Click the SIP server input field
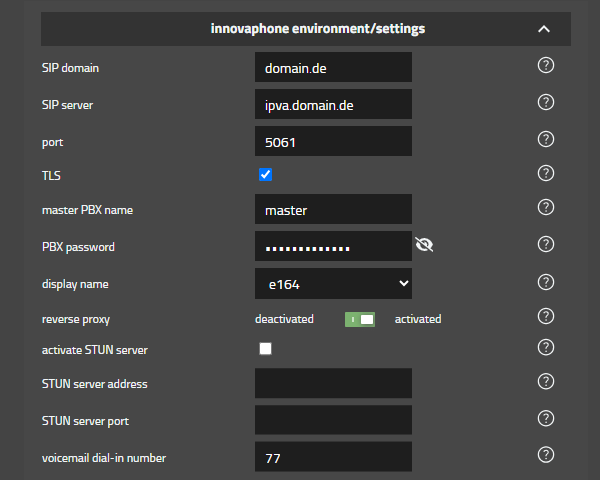 tap(333, 104)
